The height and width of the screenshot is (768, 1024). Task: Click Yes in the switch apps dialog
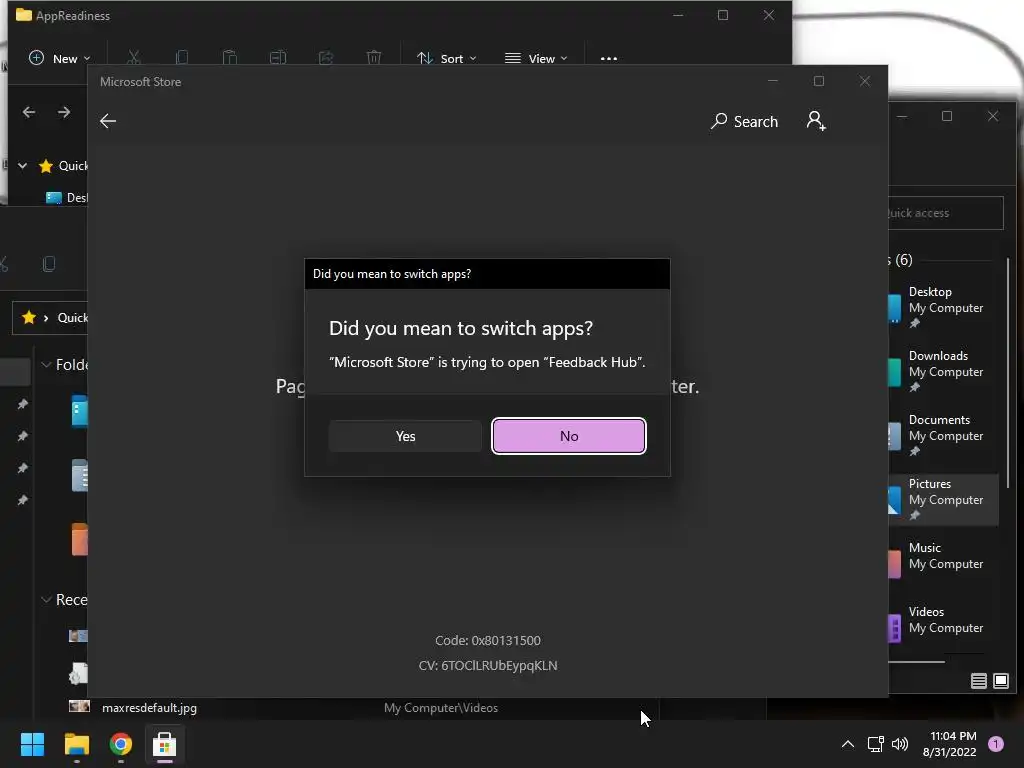pyautogui.click(x=405, y=436)
